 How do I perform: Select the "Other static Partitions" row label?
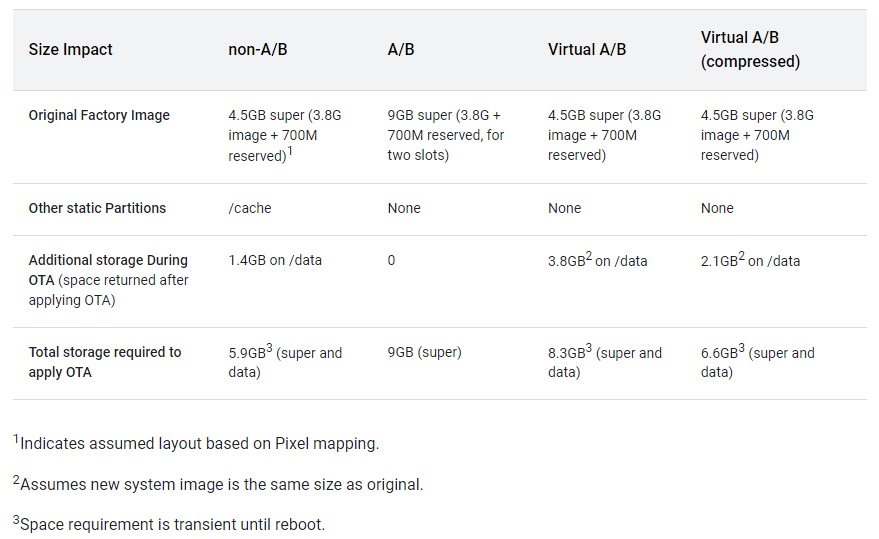tap(97, 209)
